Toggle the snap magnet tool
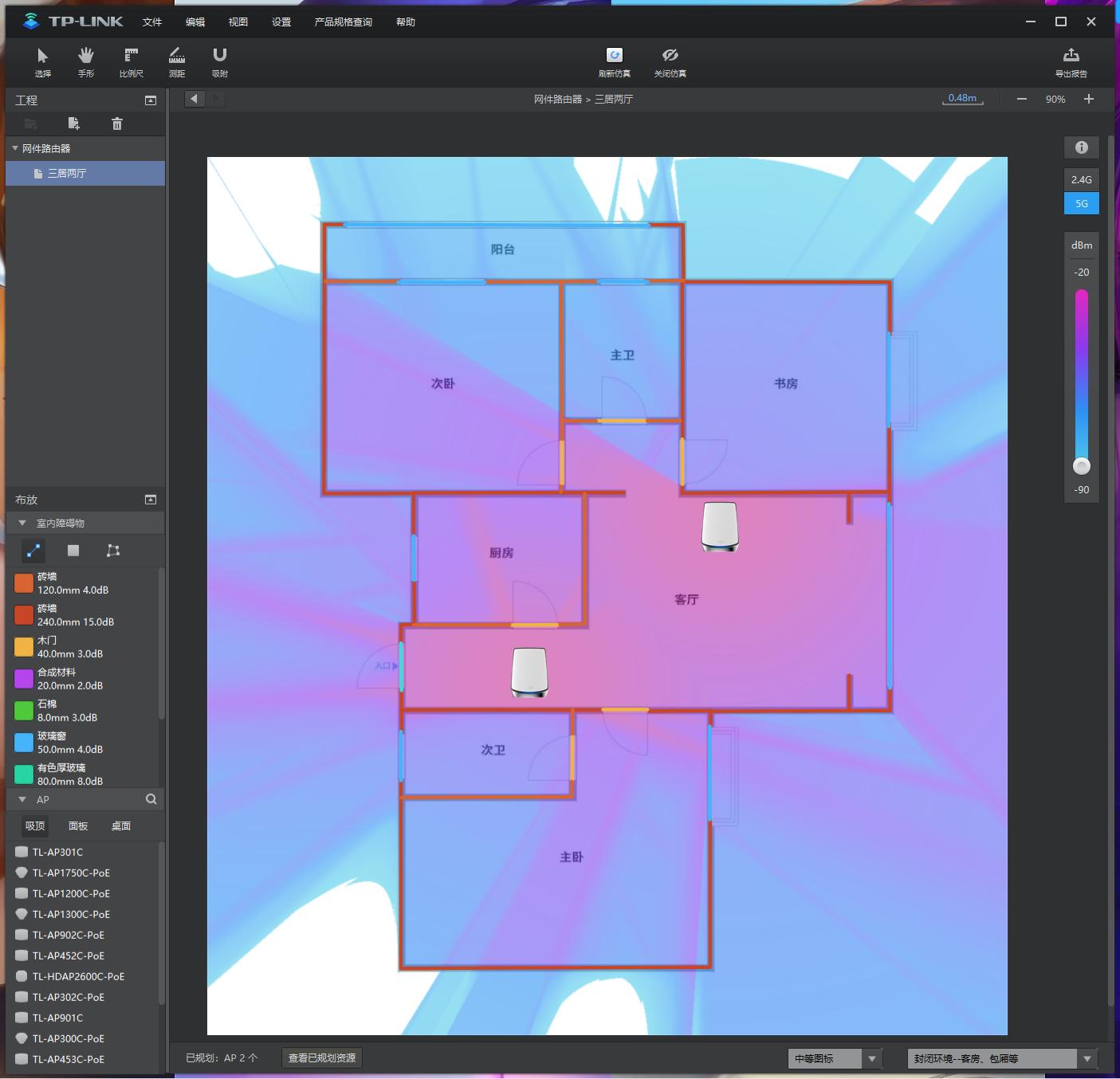The width and height of the screenshot is (1120, 1079). pyautogui.click(x=219, y=61)
